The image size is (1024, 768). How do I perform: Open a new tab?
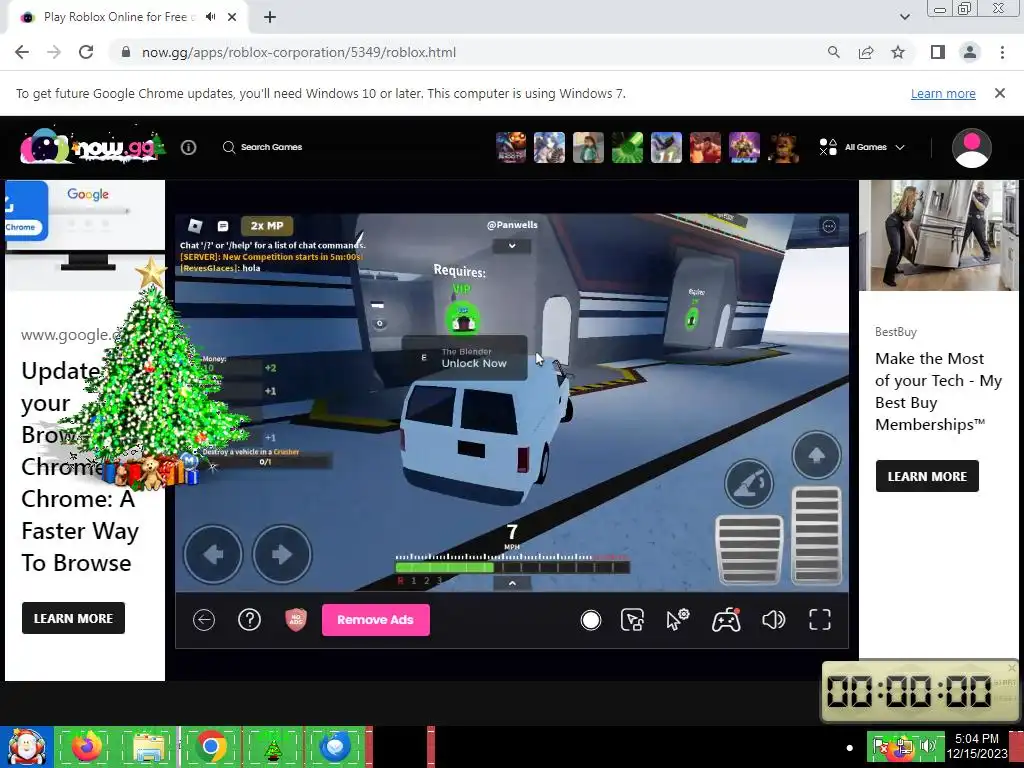click(270, 17)
